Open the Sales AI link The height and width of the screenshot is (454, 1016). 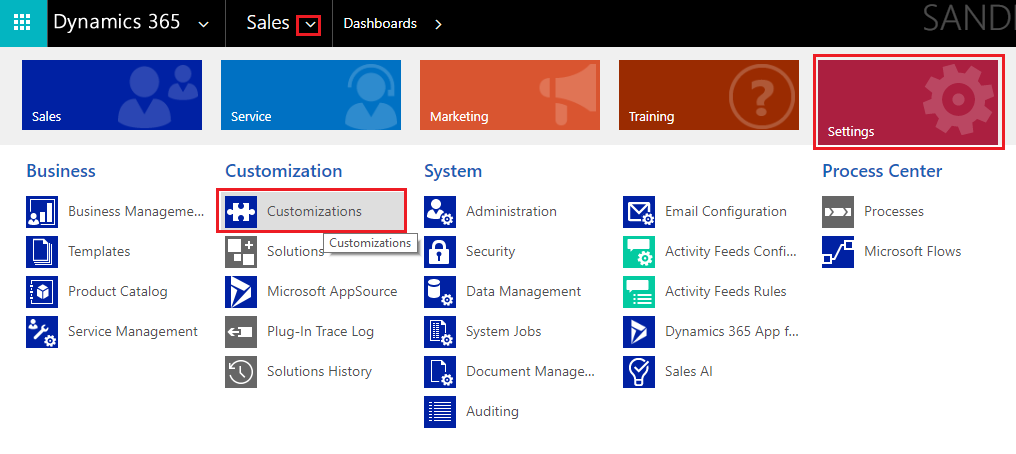click(x=689, y=372)
